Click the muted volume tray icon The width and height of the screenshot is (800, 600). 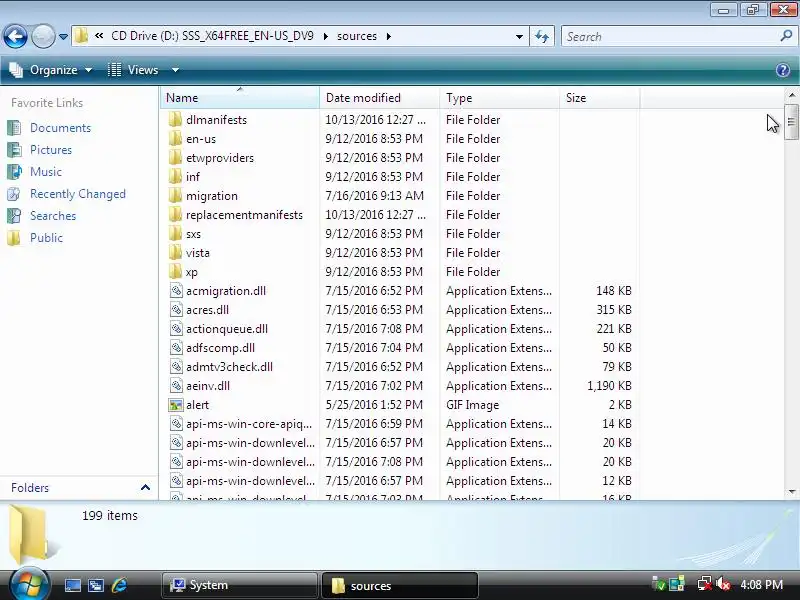[723, 584]
